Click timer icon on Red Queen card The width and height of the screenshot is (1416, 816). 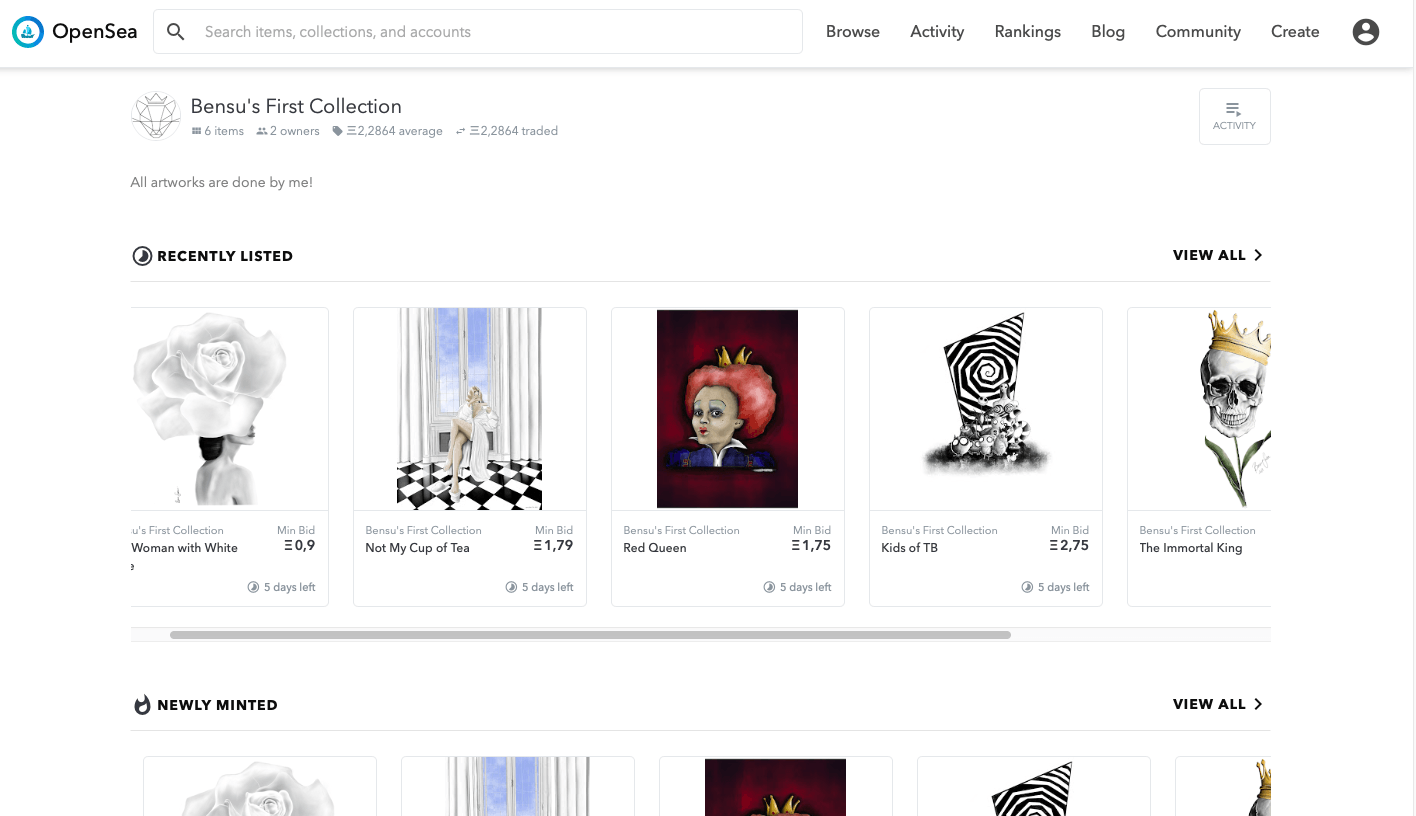pyautogui.click(x=769, y=587)
